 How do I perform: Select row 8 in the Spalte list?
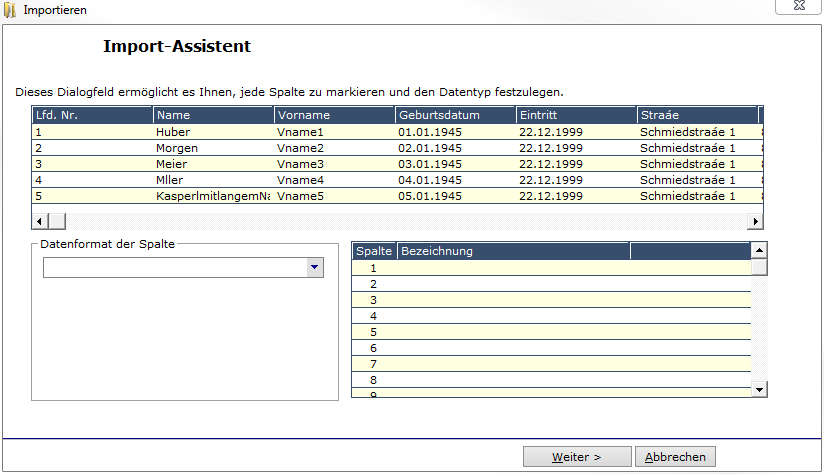(551, 380)
